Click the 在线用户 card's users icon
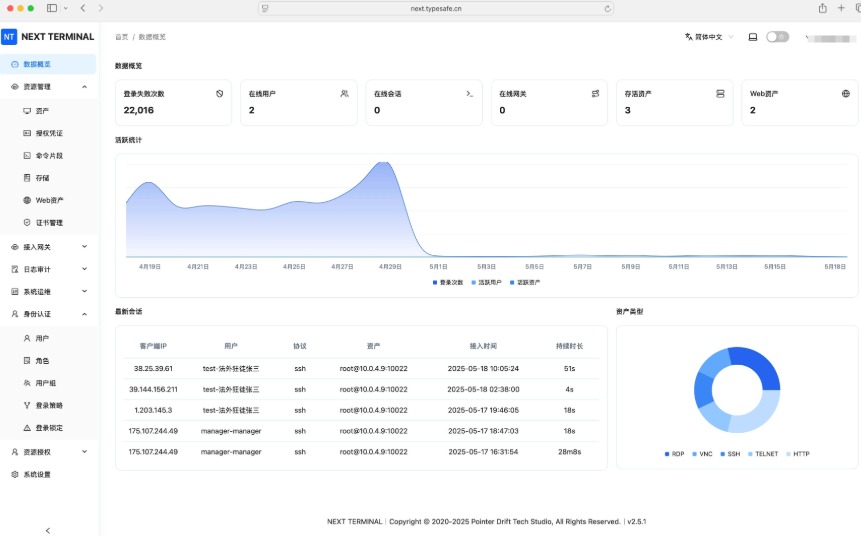This screenshot has width=861, height=536. 344,94
